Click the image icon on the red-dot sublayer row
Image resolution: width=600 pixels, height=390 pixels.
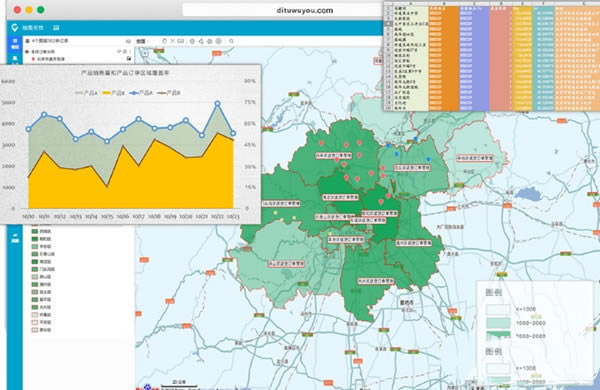click(129, 59)
